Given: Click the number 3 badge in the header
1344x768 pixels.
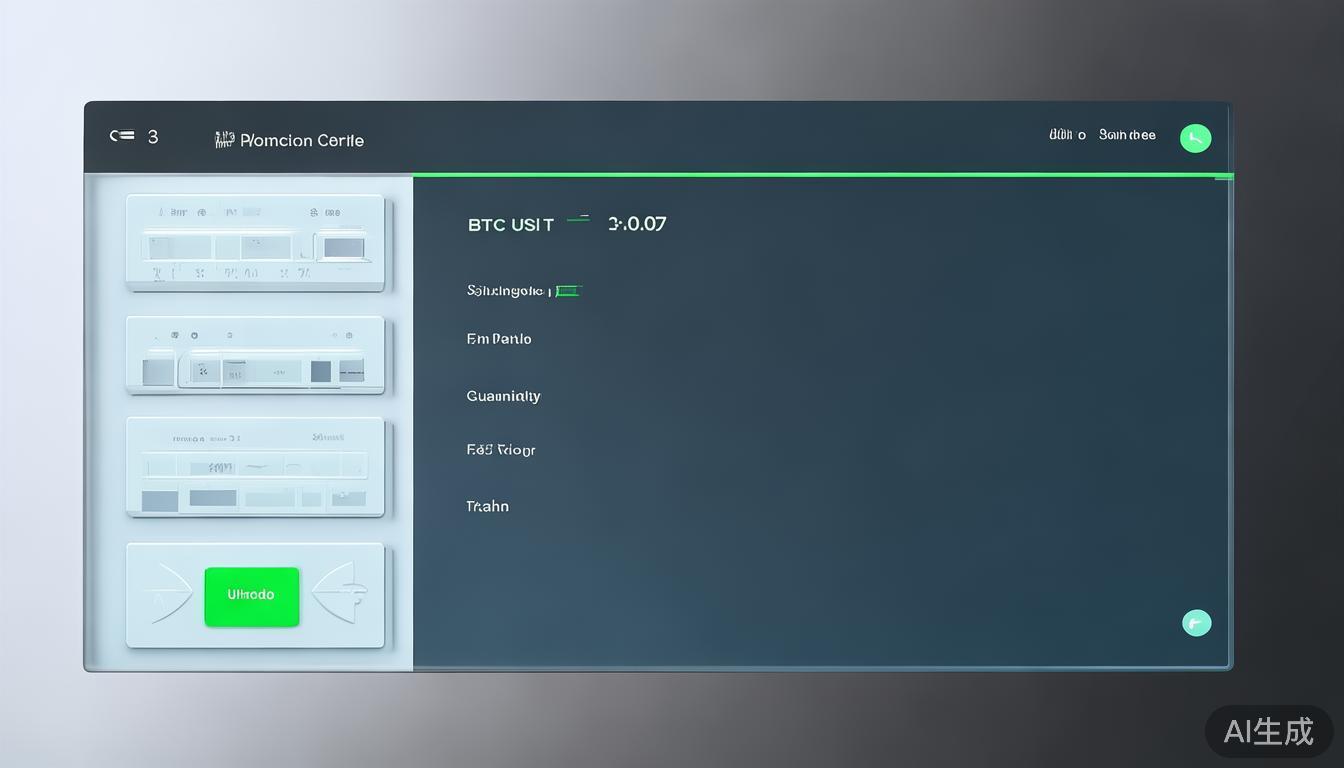Looking at the screenshot, I should (x=153, y=136).
